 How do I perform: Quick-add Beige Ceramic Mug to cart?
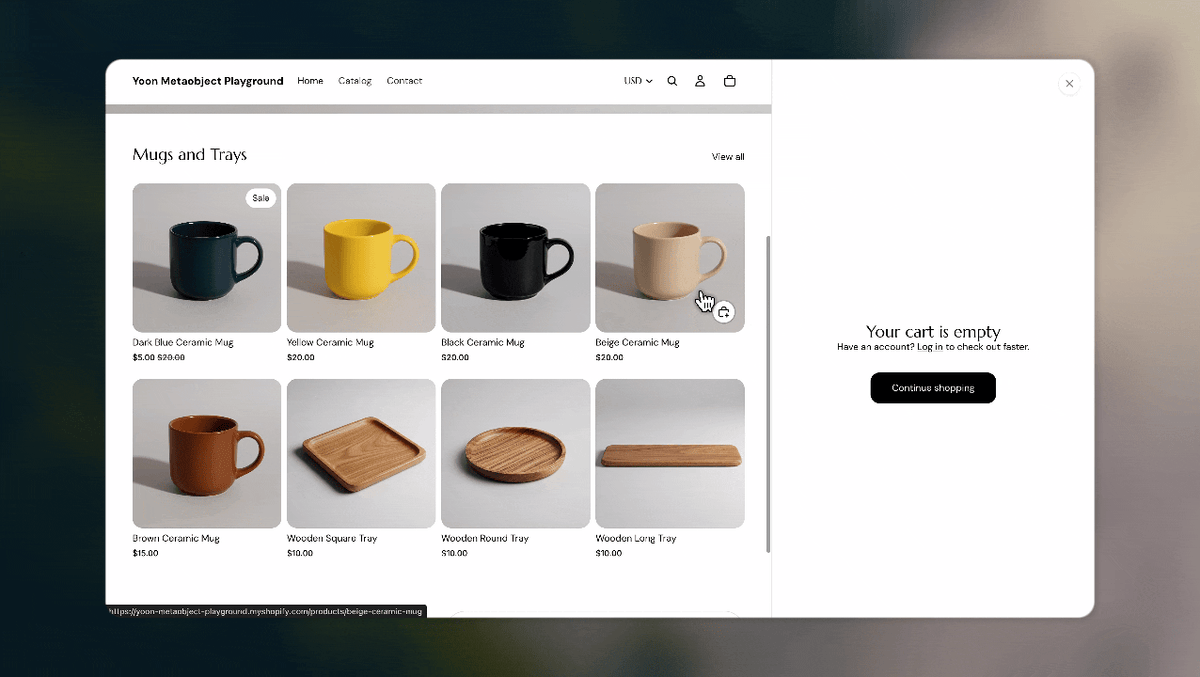[x=724, y=312]
